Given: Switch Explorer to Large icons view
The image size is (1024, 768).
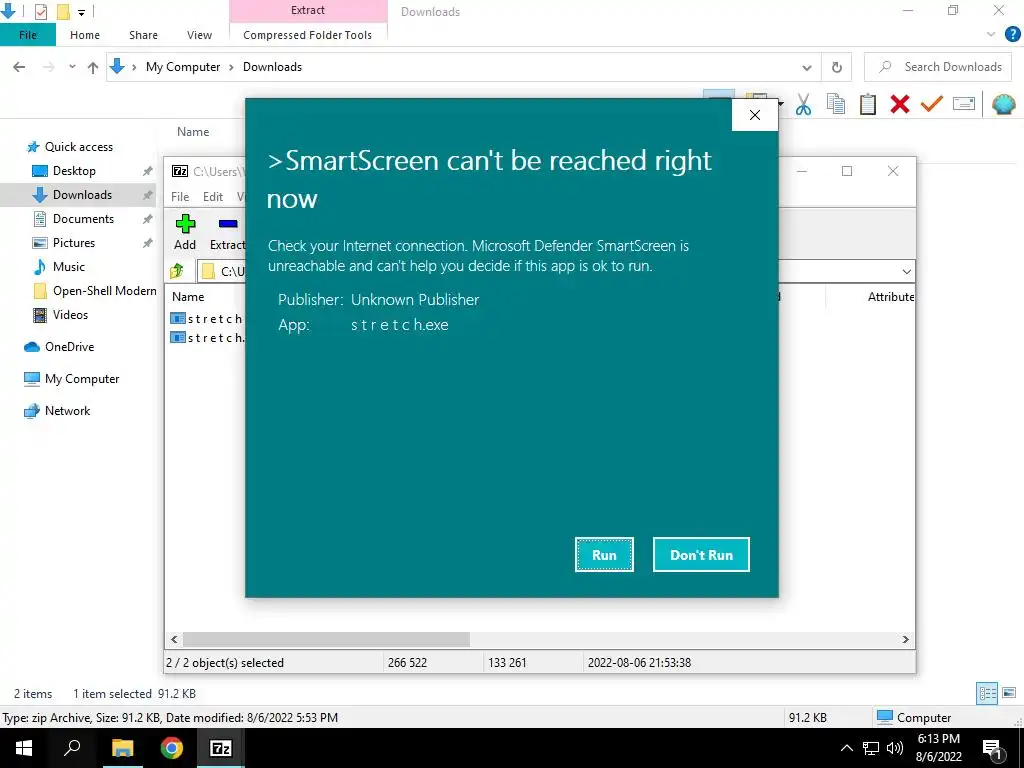Looking at the screenshot, I should [x=1009, y=693].
